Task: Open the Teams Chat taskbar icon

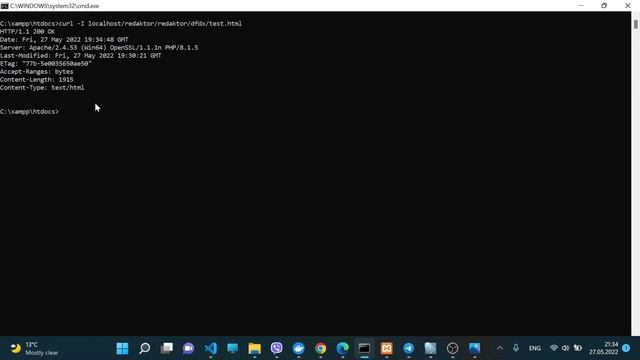Action: pos(188,348)
